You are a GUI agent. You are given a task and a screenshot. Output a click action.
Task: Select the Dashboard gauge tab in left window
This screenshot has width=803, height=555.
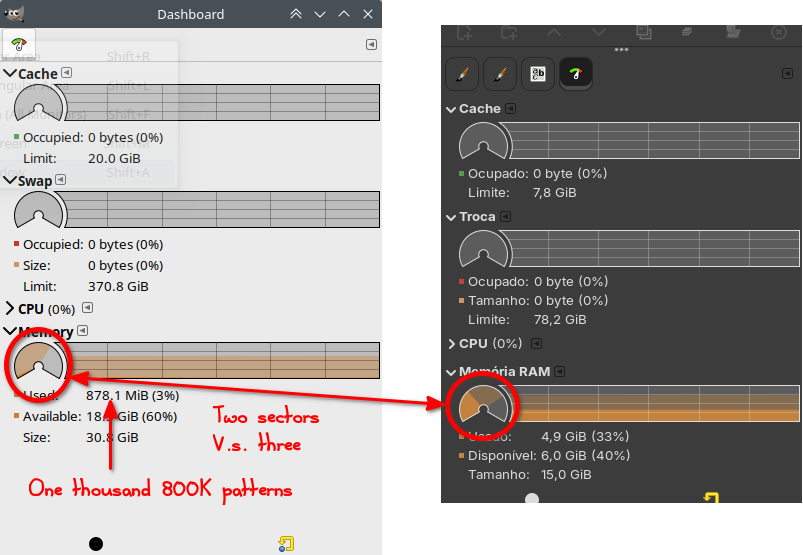(x=19, y=44)
